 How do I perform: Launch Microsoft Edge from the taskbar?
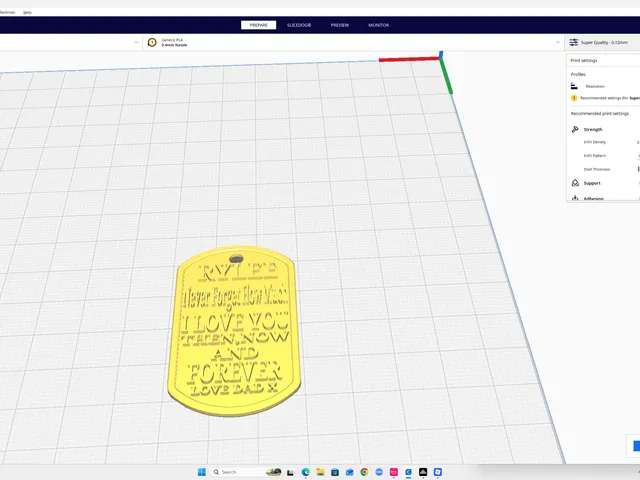tap(306, 472)
